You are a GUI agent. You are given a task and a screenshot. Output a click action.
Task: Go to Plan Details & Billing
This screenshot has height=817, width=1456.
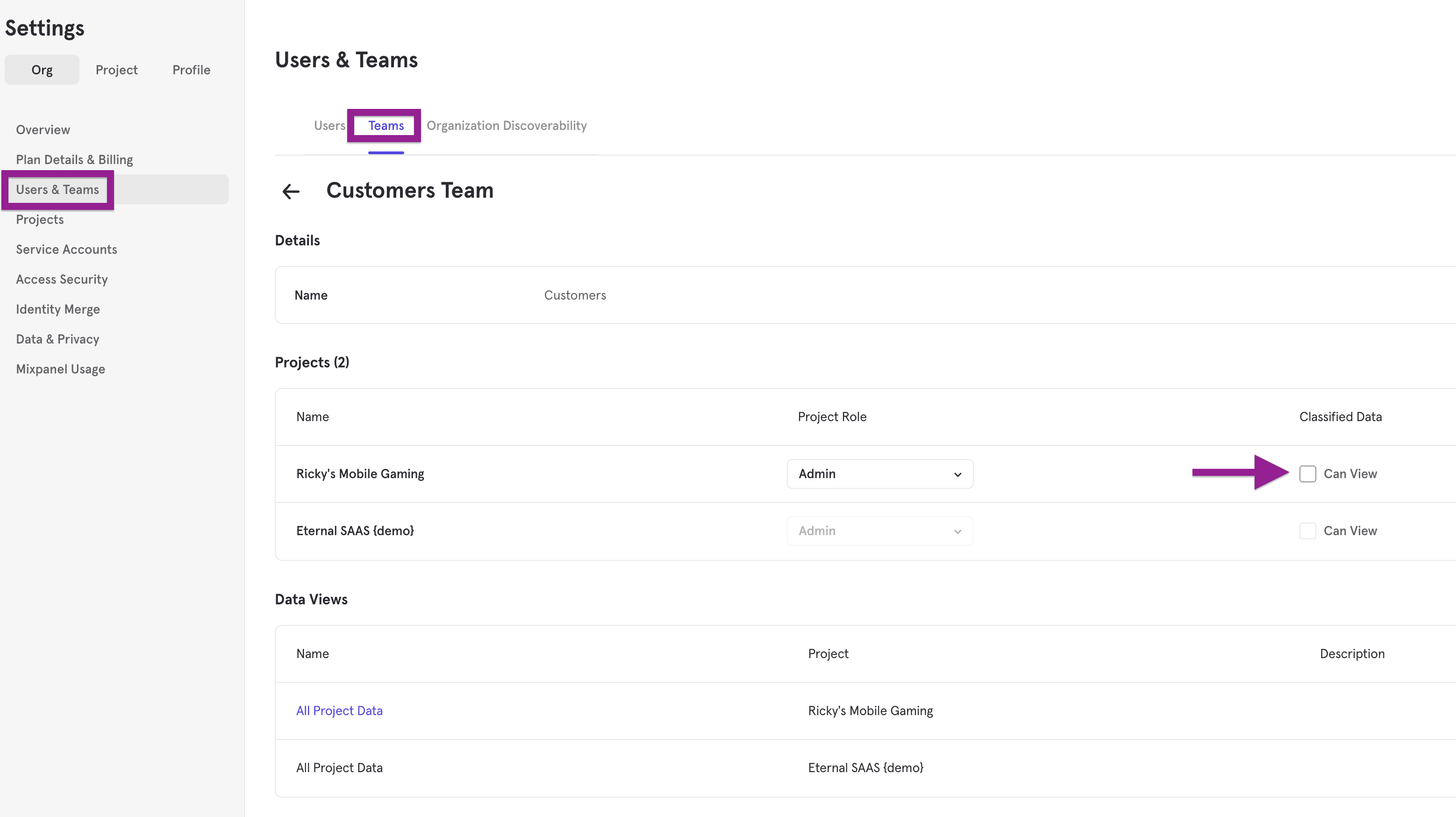[74, 159]
